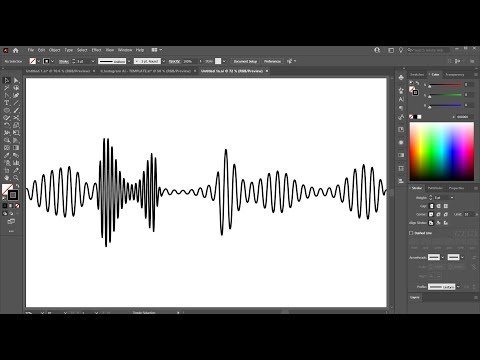480x360 pixels.
Task: Select Round Cap option
Action: tap(439, 206)
